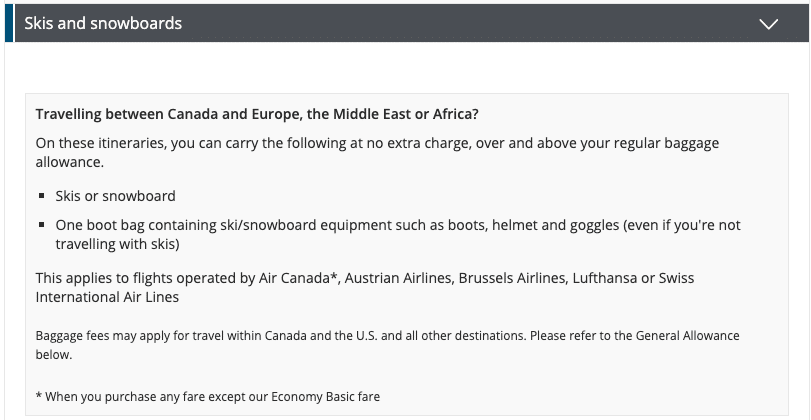Click the square bullet beside Skis or snowboard
Screen dimensions: 811x420
pos(43,196)
